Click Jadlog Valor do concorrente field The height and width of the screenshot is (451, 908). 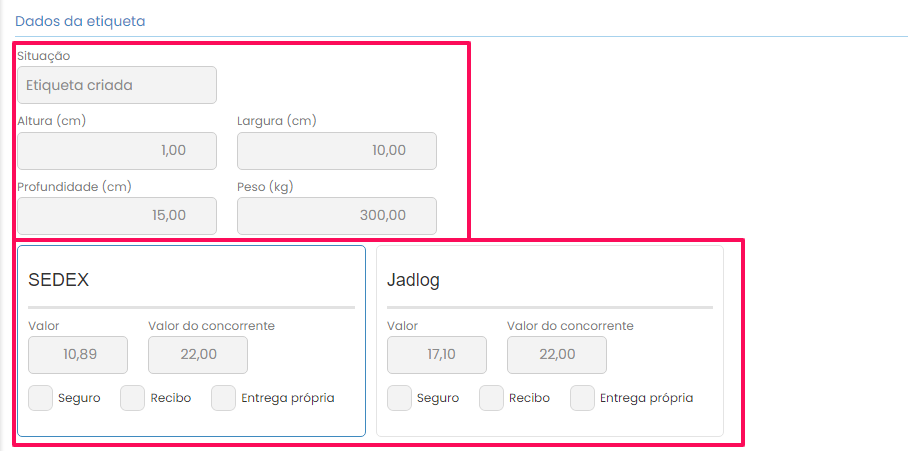tap(556, 355)
